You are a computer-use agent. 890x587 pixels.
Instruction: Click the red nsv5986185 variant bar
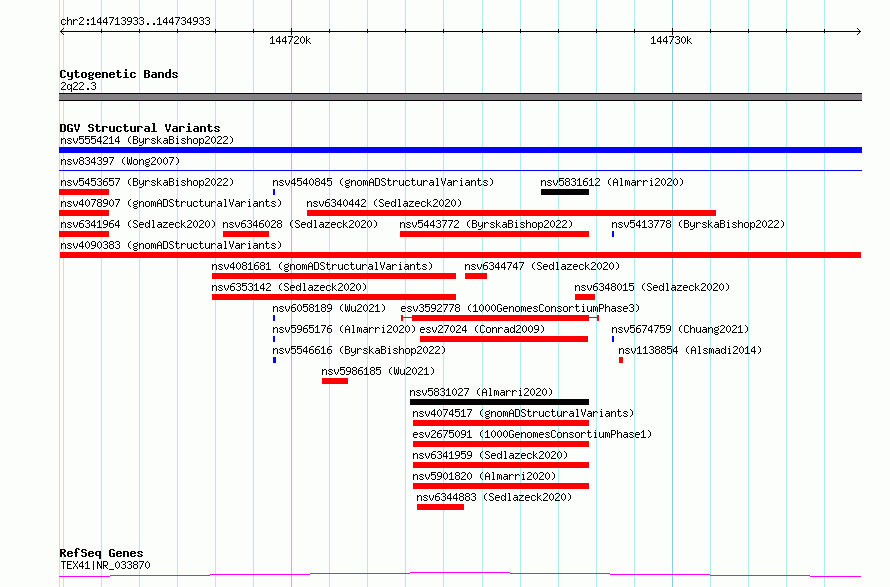tap(335, 381)
